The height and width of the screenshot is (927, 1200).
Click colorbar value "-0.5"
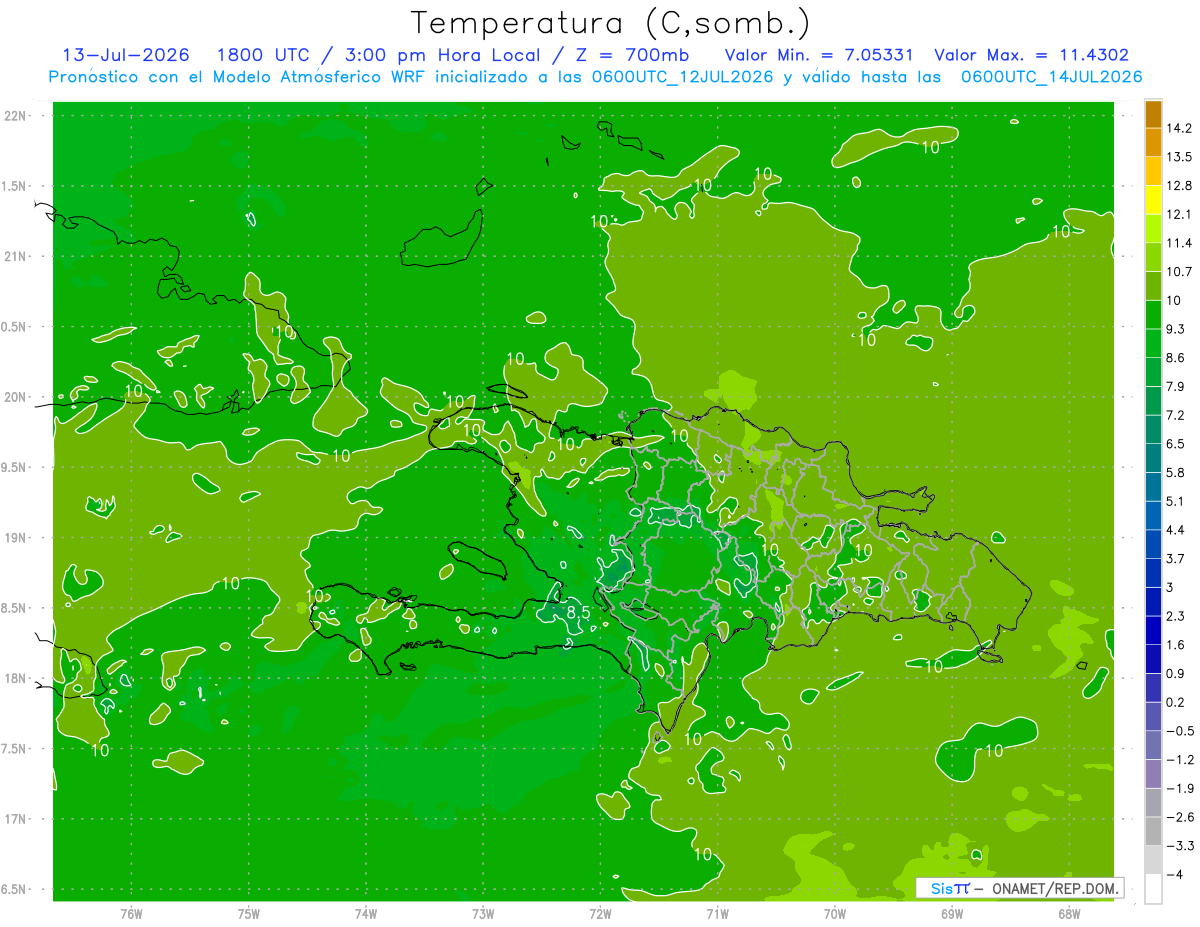click(x=1180, y=731)
